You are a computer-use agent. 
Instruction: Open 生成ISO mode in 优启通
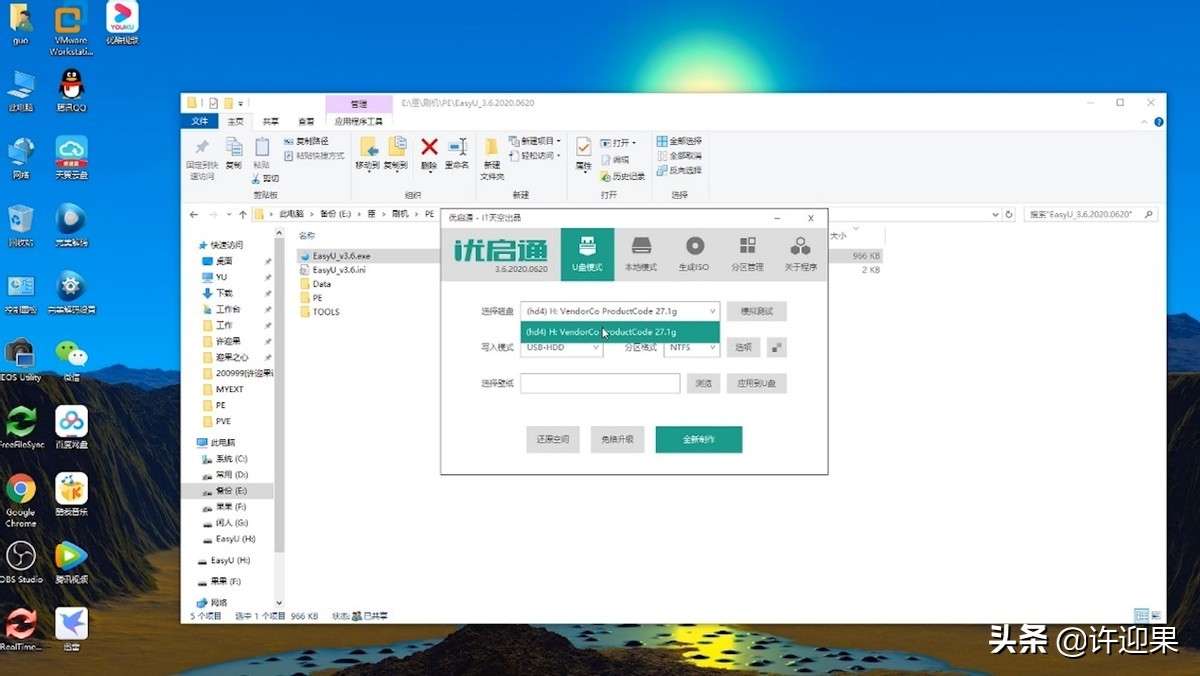pos(694,254)
